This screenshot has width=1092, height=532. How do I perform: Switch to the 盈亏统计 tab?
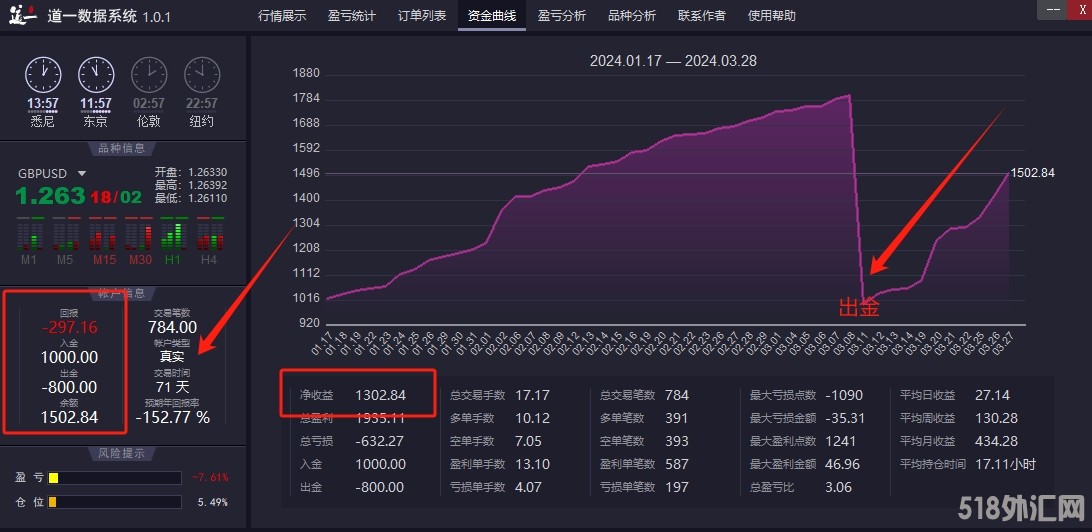point(351,16)
